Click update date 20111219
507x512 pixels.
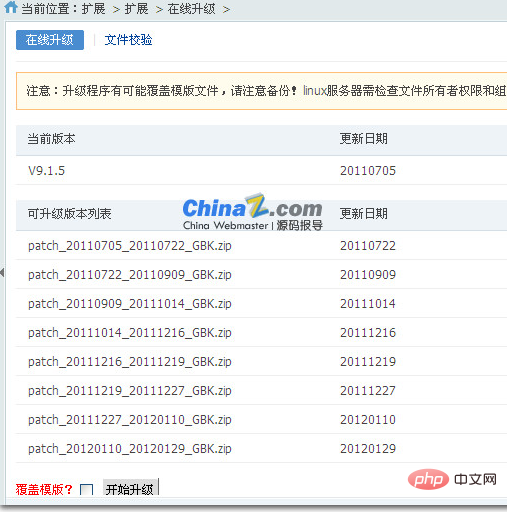point(368,362)
